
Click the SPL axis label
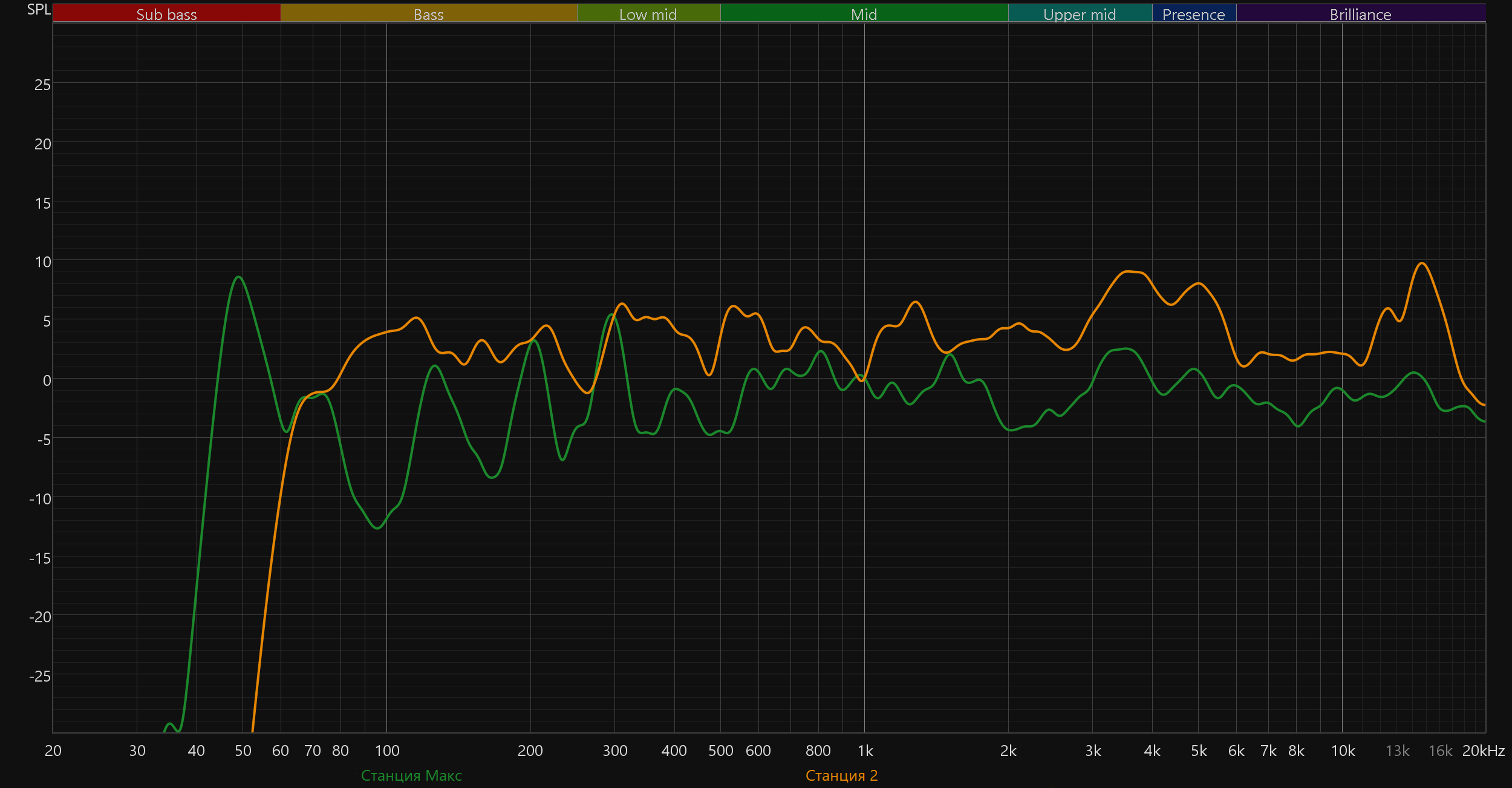point(39,10)
